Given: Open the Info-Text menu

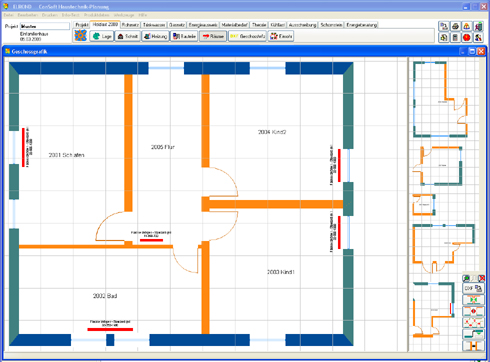Looking at the screenshot, I should [71, 15].
